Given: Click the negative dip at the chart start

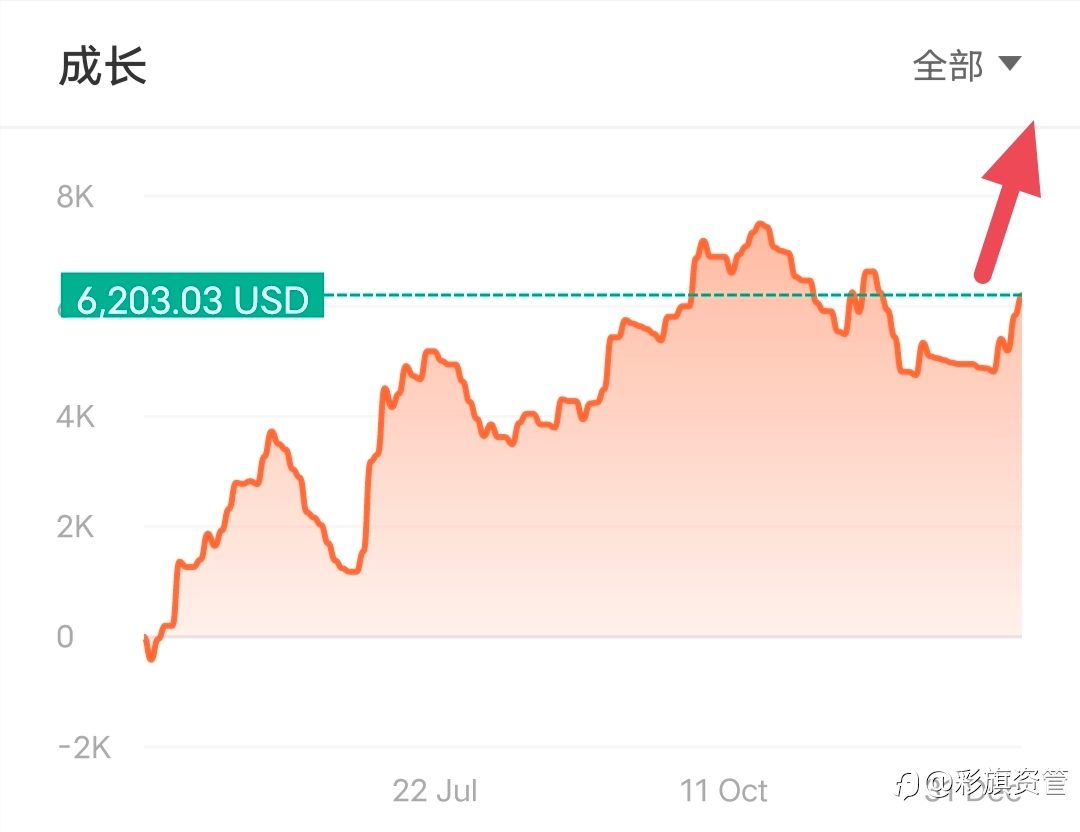Looking at the screenshot, I should [x=151, y=657].
